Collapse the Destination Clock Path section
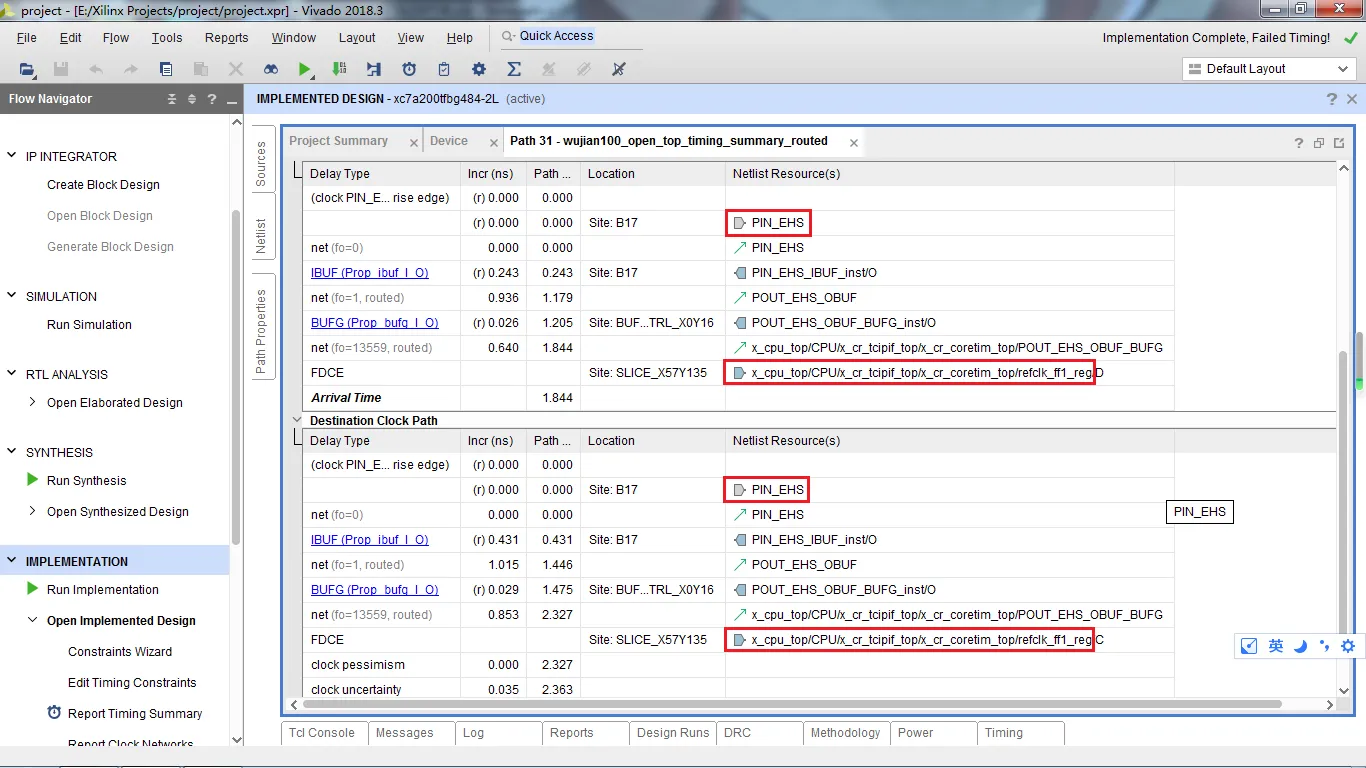Image resolution: width=1366 pixels, height=768 pixels. point(297,420)
